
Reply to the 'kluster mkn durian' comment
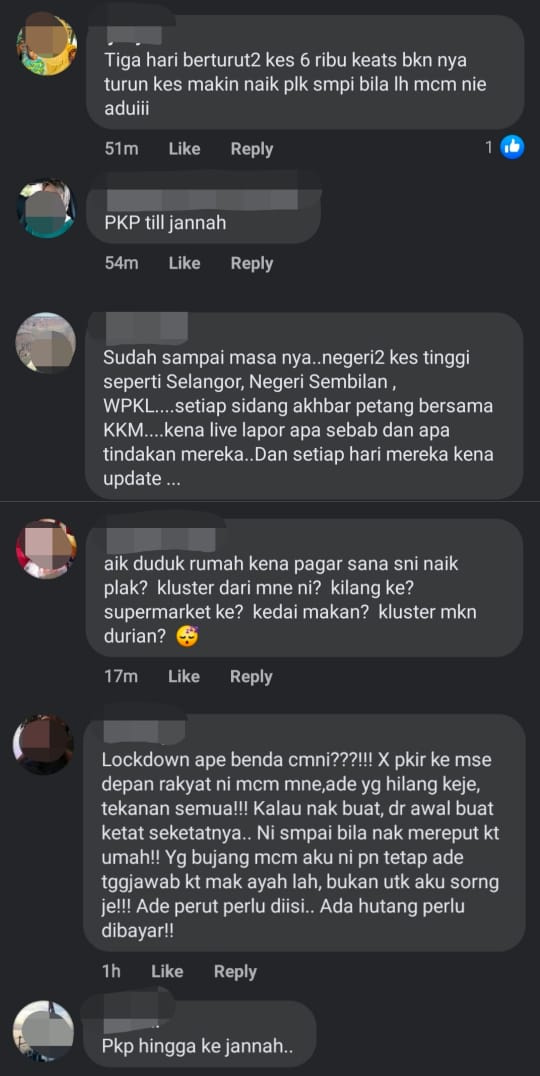(251, 677)
